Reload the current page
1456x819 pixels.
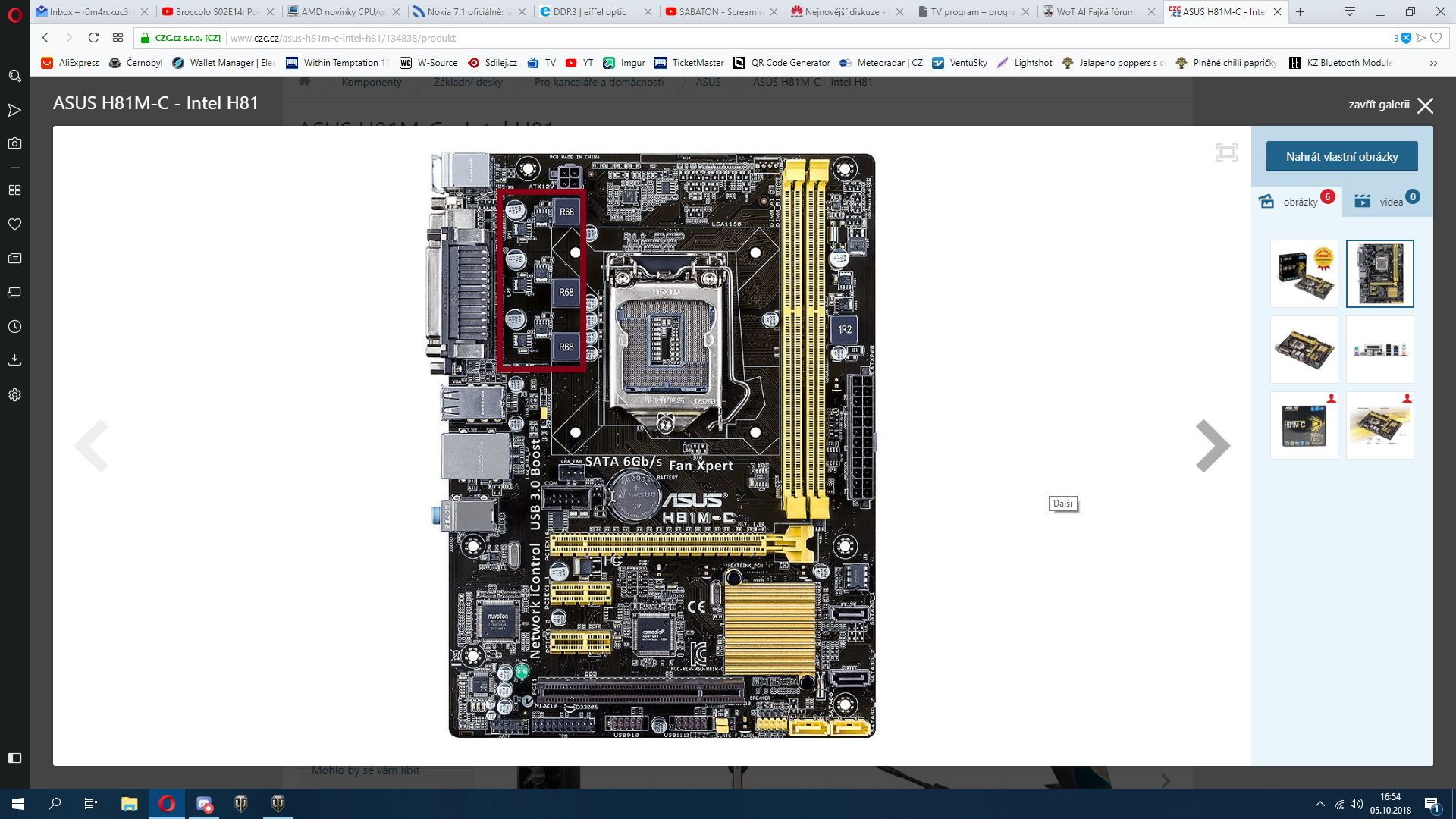93,38
